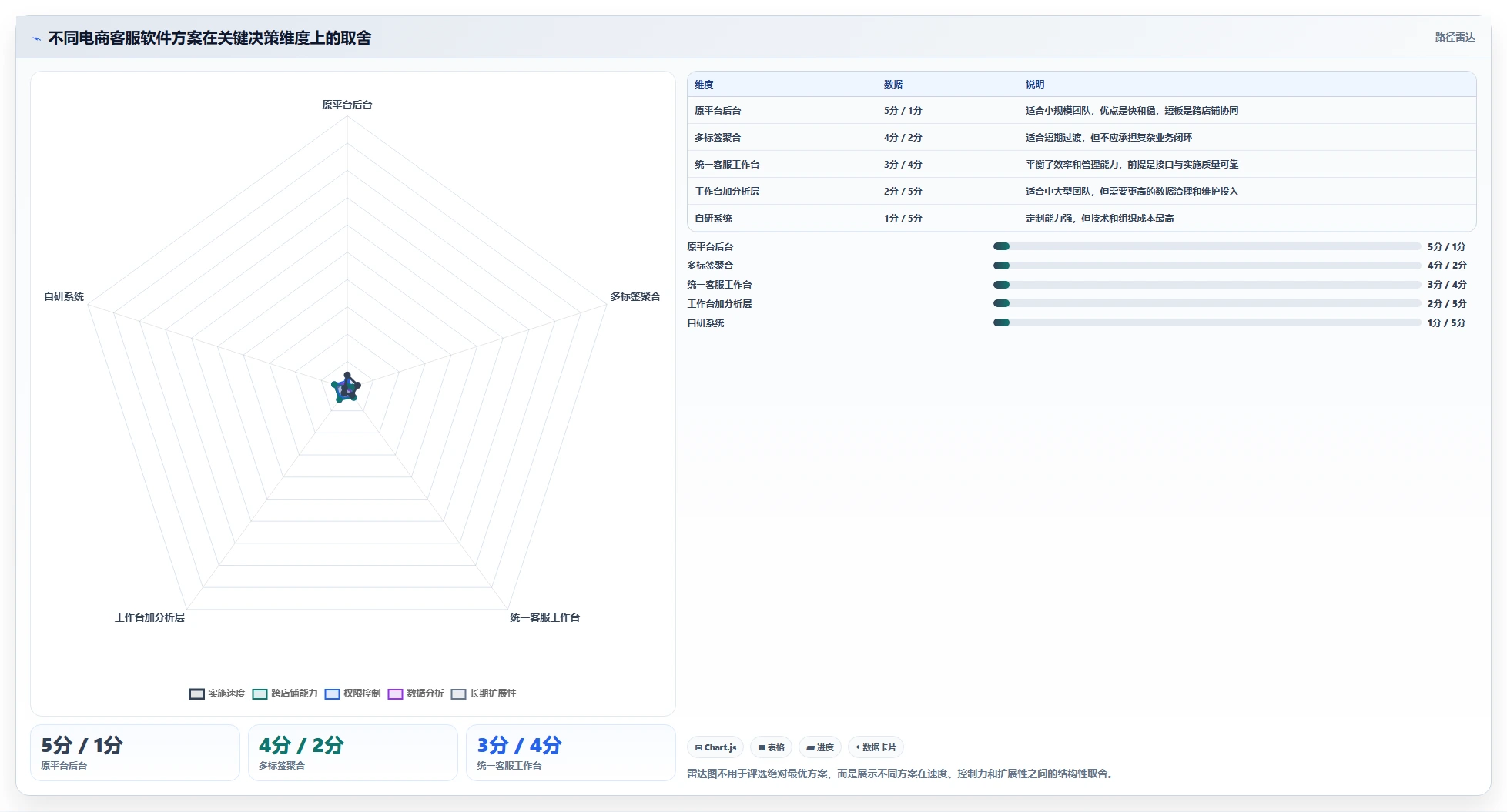Click the 工作台加分析层 cell in the table
This screenshot has width=1507, height=812.
point(727,192)
